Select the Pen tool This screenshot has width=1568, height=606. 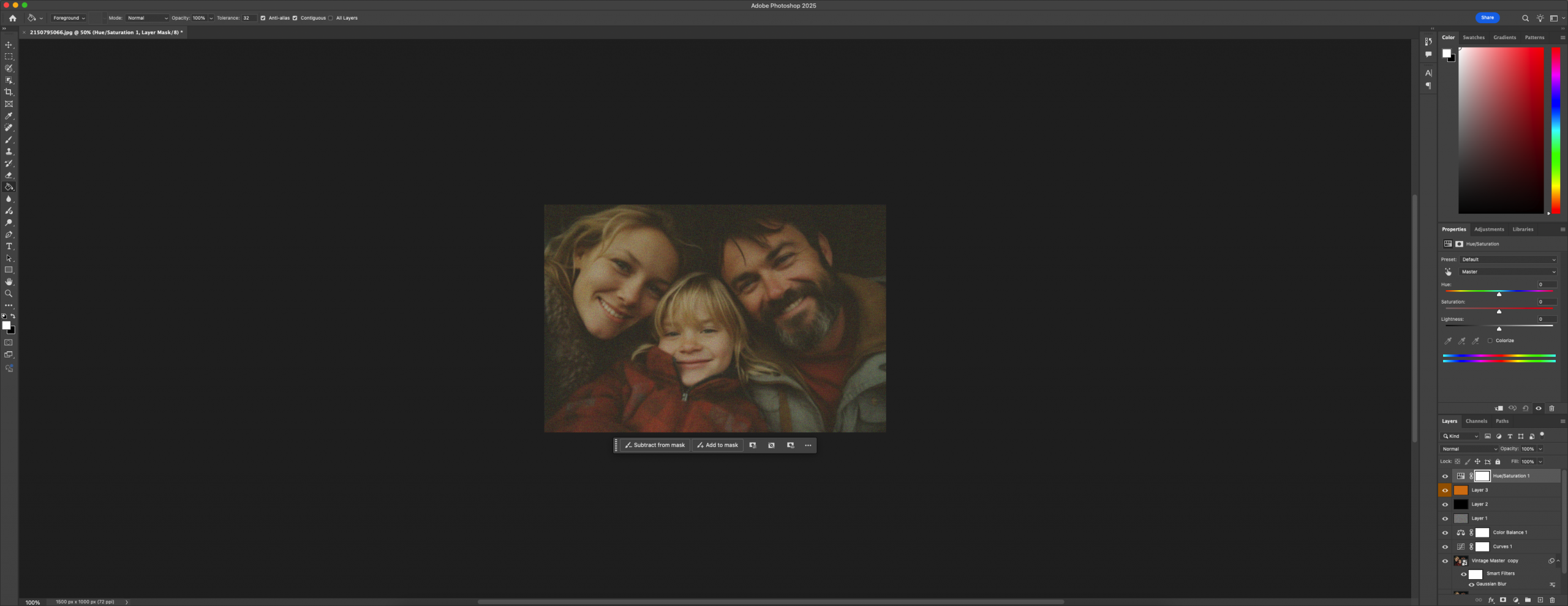click(x=9, y=234)
